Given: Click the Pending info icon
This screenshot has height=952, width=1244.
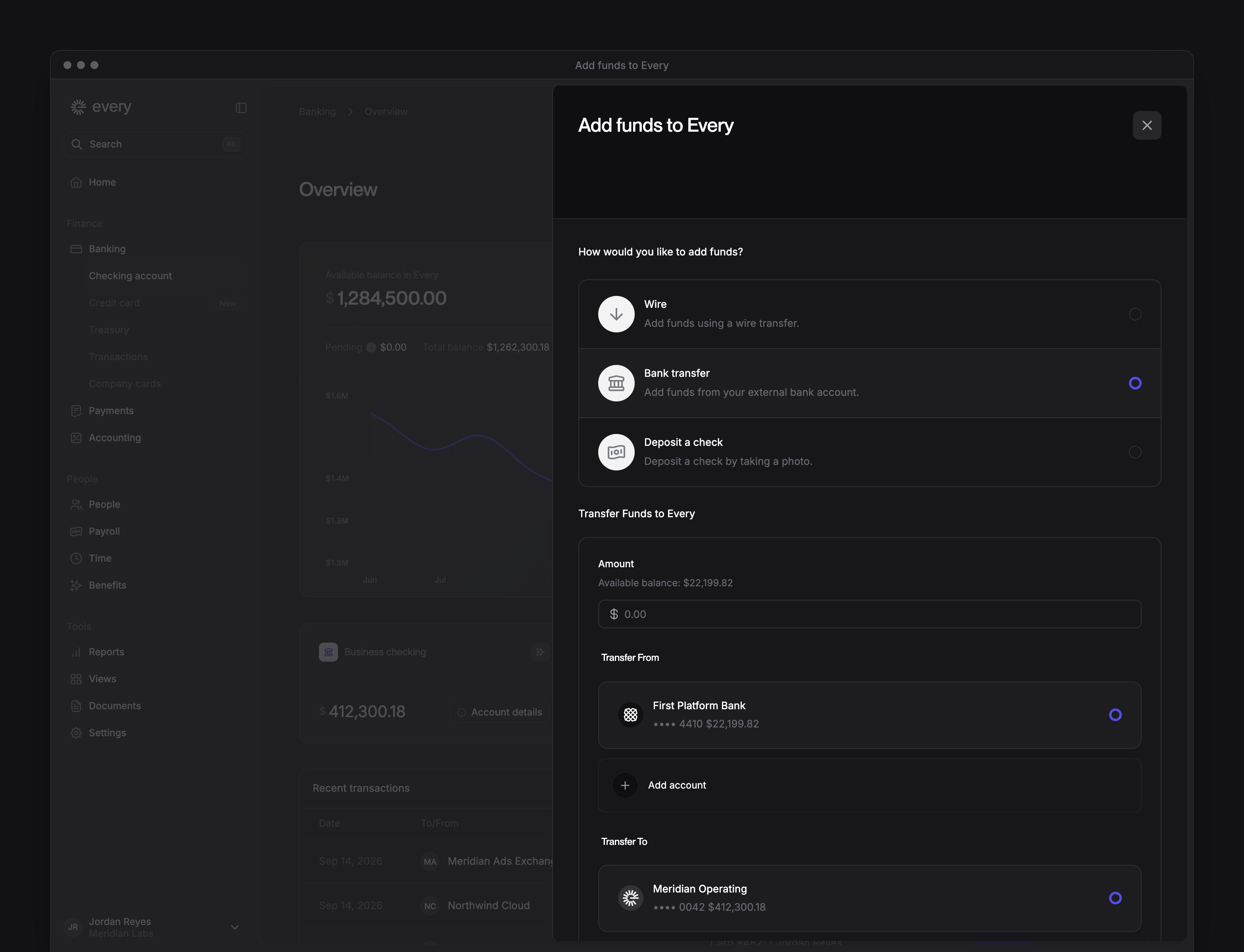Looking at the screenshot, I should (371, 347).
